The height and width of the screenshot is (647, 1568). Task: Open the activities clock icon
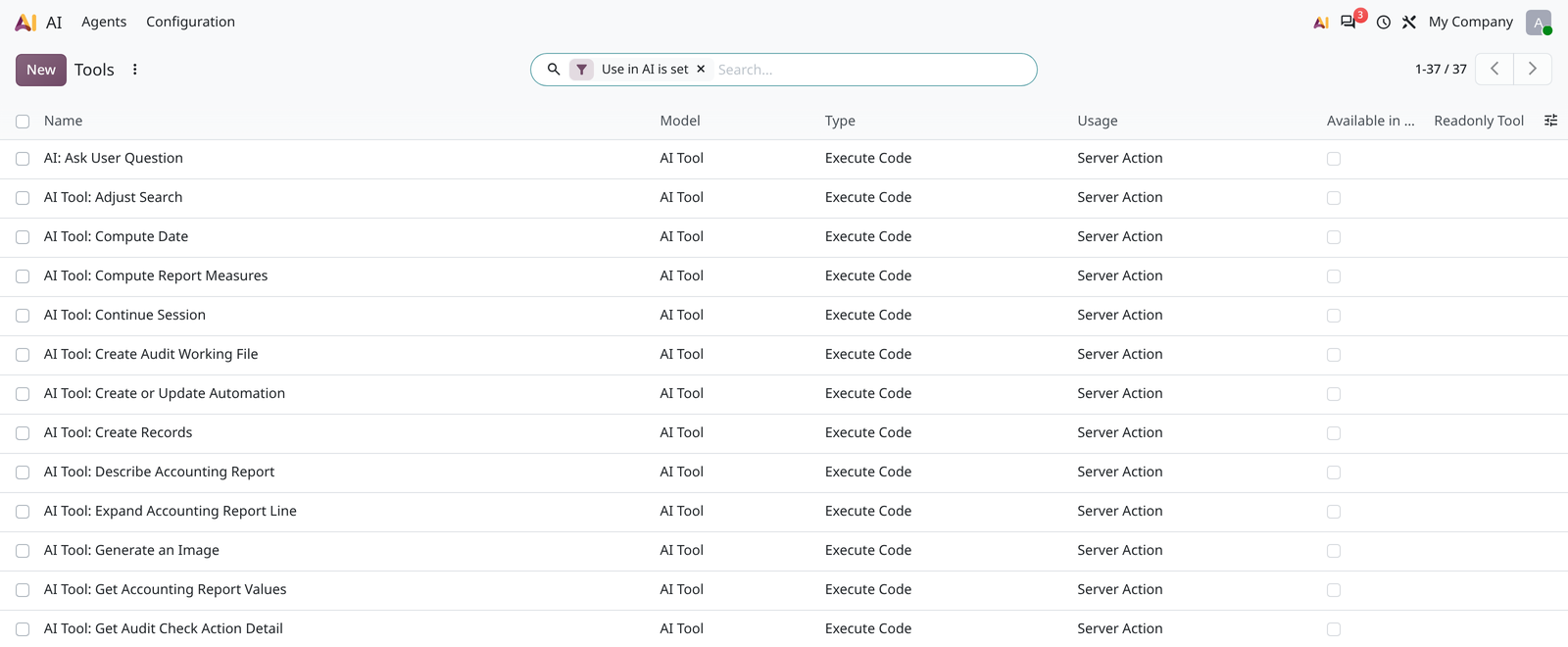(x=1384, y=23)
